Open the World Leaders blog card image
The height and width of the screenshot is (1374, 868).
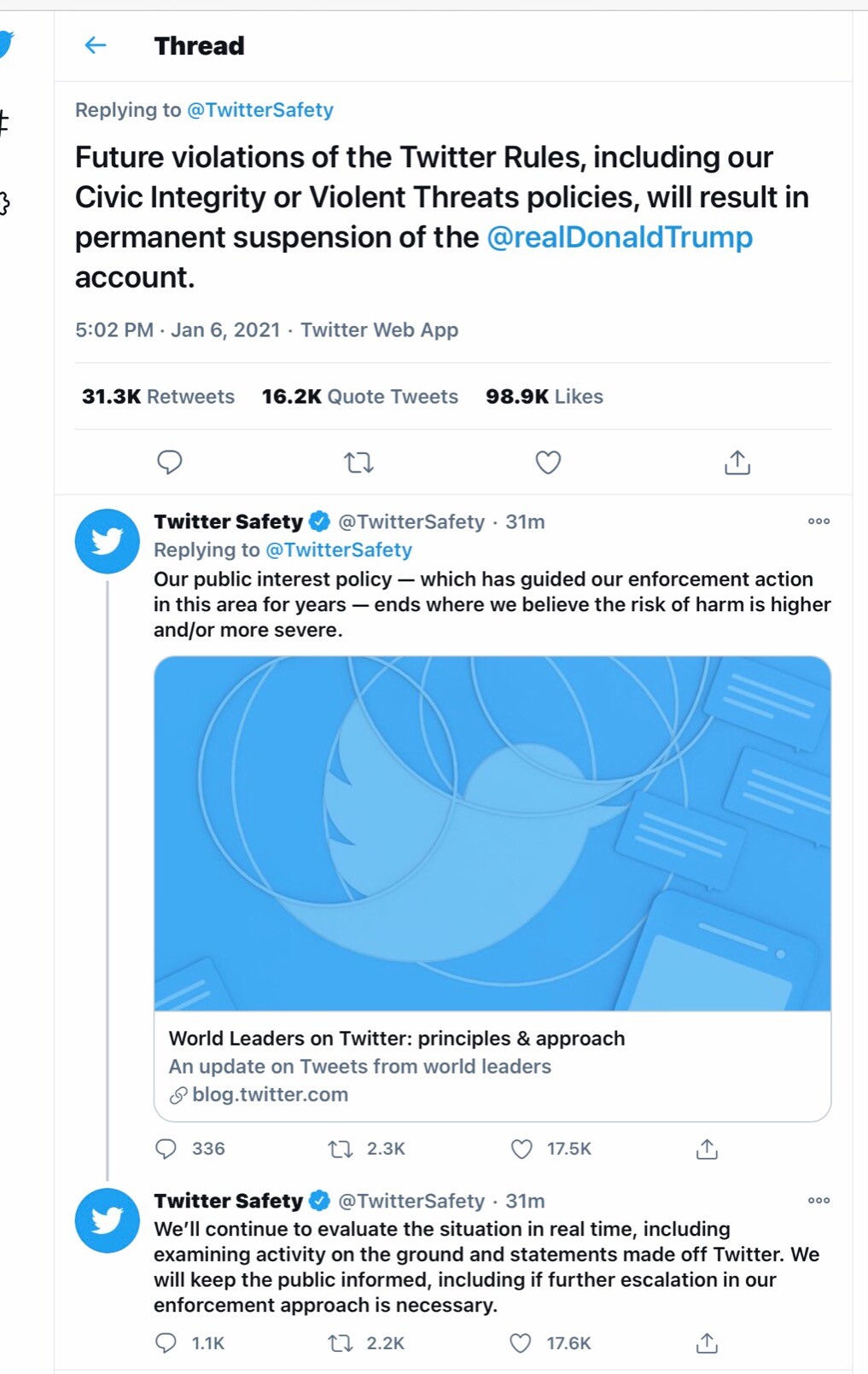(x=492, y=833)
